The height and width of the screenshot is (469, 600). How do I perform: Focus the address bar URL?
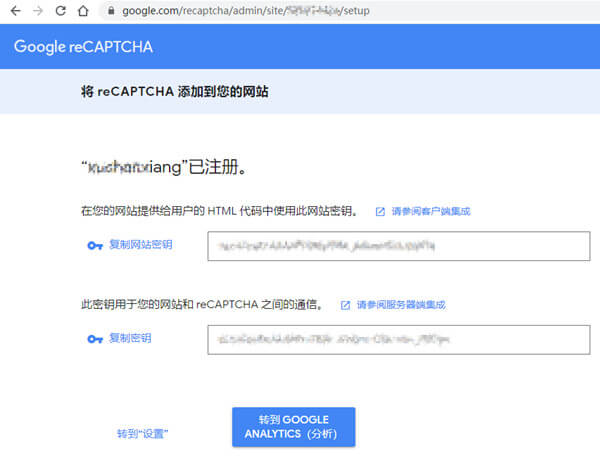[246, 11]
